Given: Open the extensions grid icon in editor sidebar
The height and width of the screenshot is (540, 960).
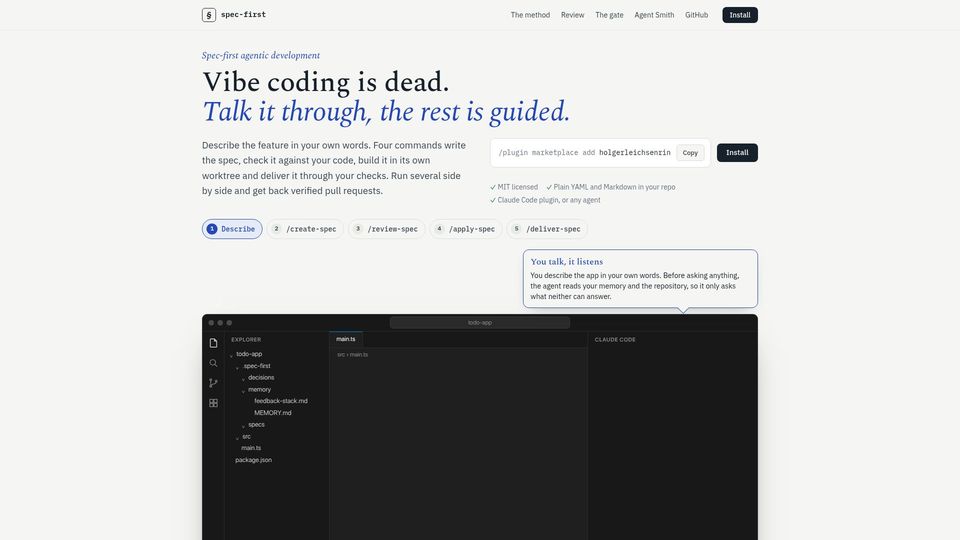Looking at the screenshot, I should [x=213, y=403].
